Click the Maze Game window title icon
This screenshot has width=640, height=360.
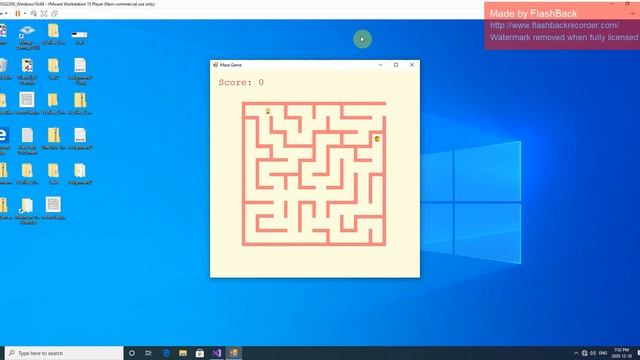coord(215,65)
